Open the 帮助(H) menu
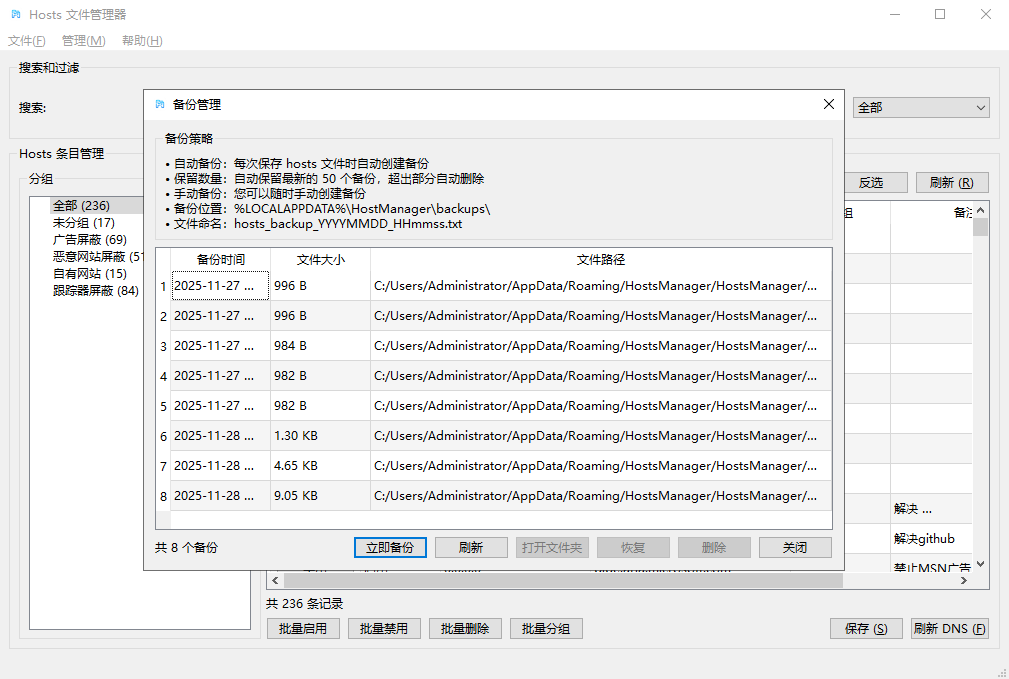The width and height of the screenshot is (1009, 679). point(142,41)
